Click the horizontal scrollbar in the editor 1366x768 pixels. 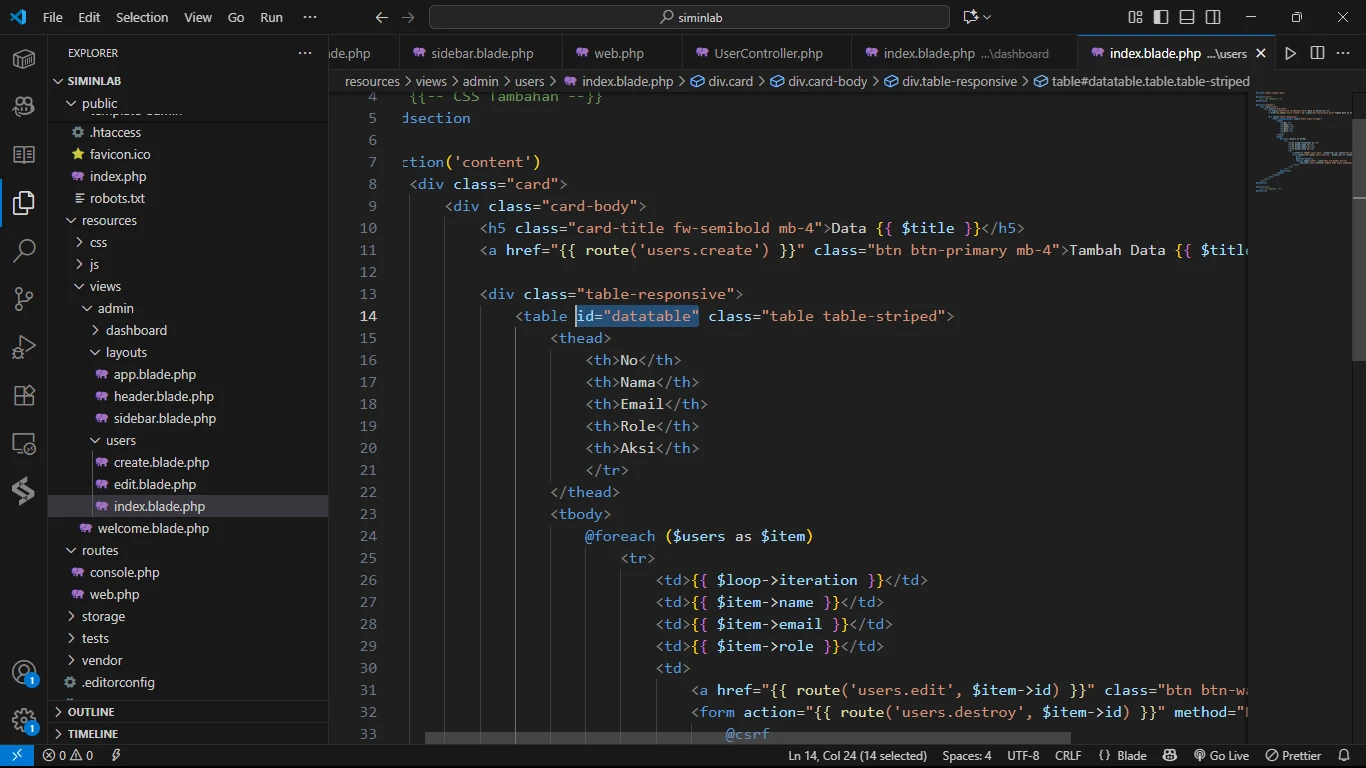[748, 738]
